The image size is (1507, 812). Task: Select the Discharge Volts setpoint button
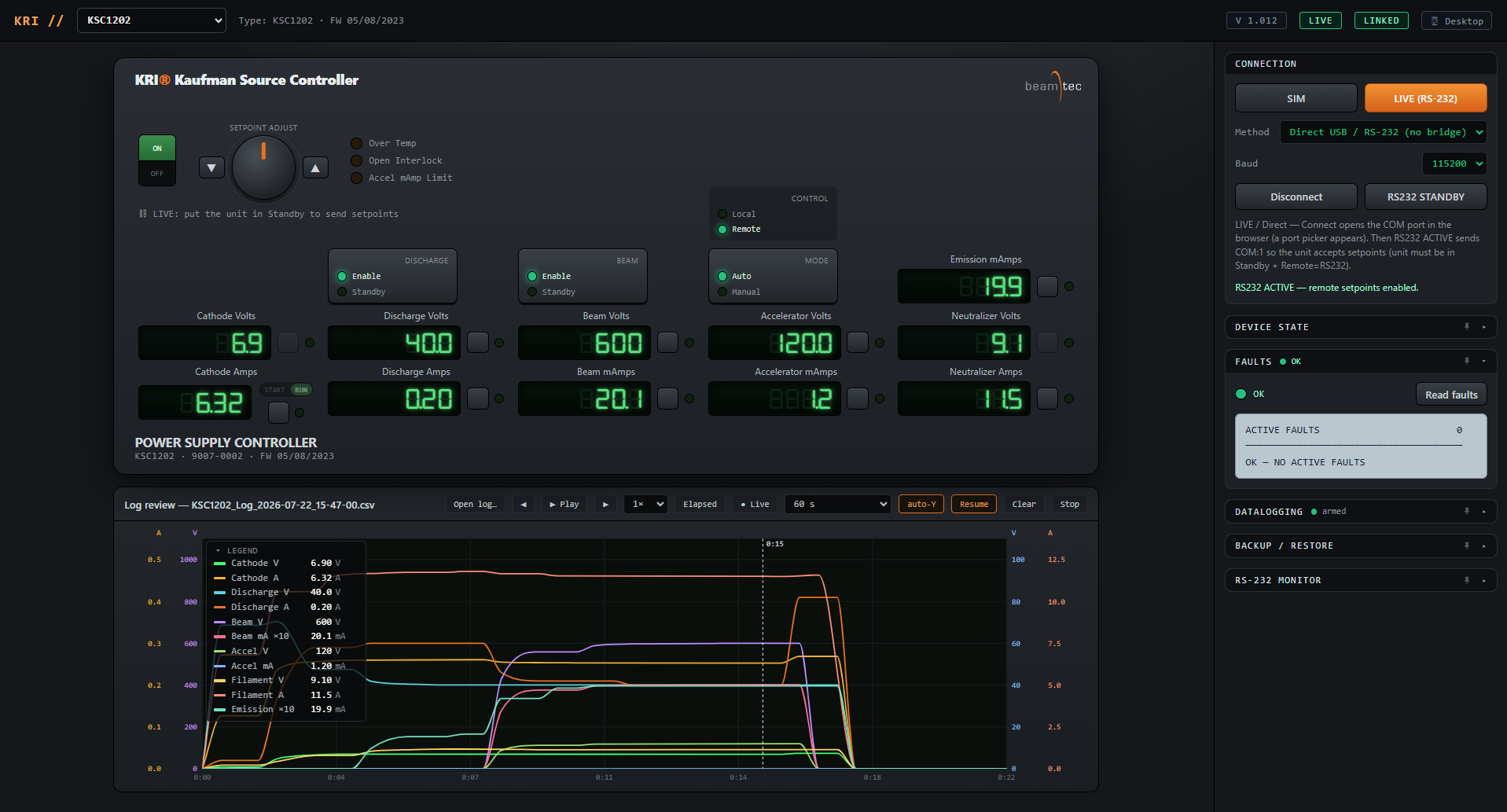[x=478, y=342]
